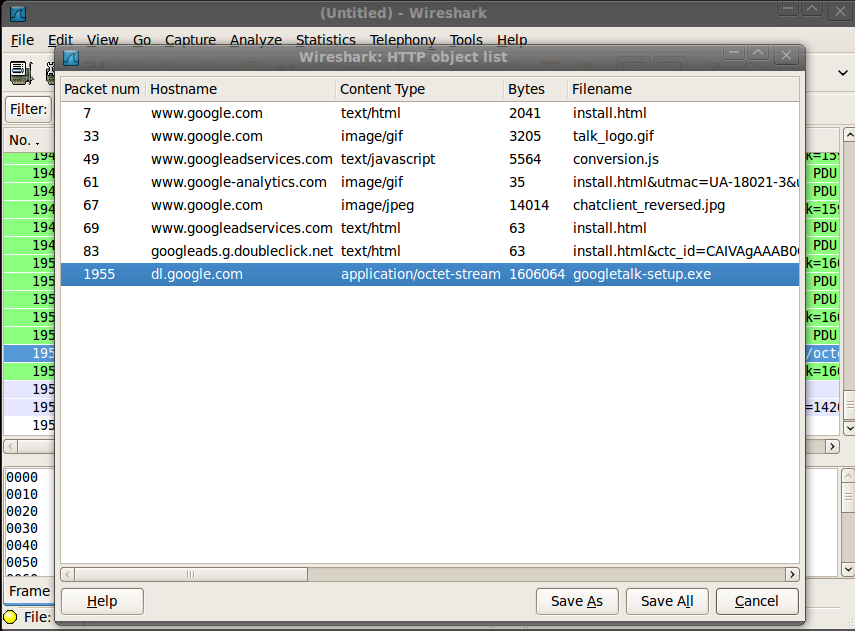Open the Telephony menu

[x=402, y=40]
